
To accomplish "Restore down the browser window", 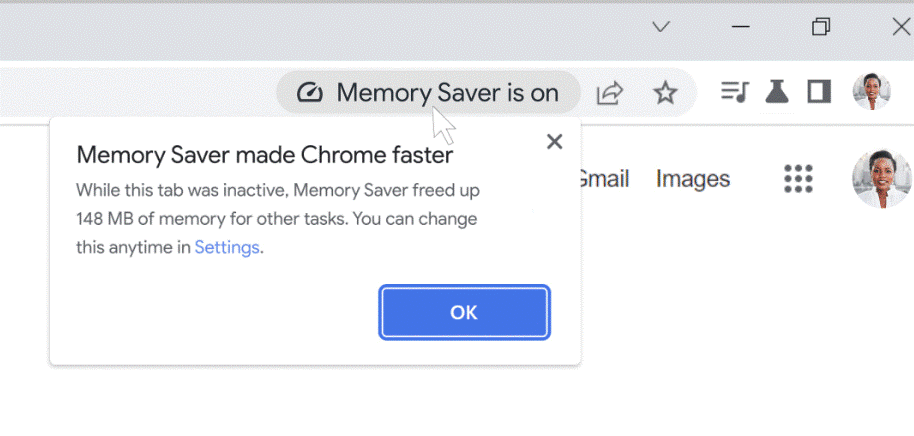I will tap(821, 27).
